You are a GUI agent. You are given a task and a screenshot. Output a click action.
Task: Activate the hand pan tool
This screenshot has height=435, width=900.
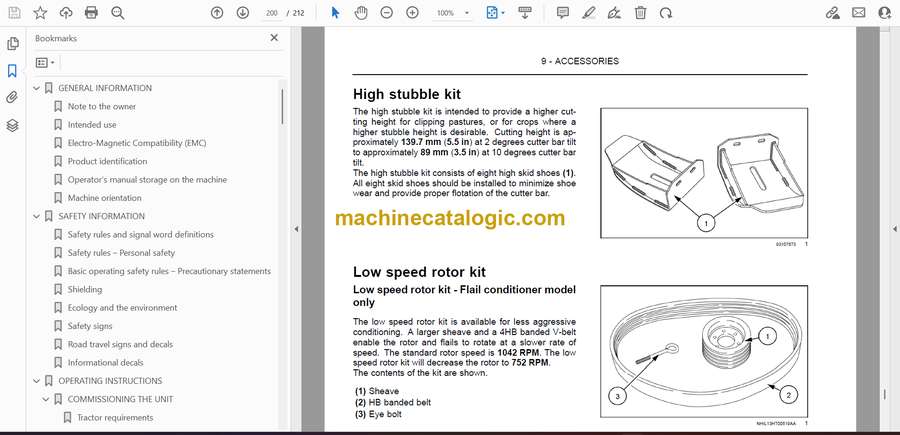pos(360,13)
